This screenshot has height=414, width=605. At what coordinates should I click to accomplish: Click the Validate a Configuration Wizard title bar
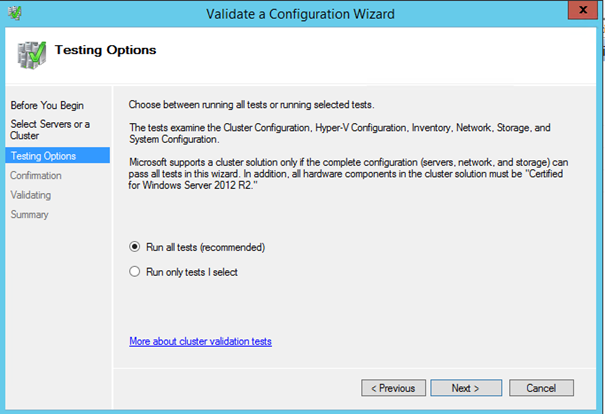pos(300,13)
